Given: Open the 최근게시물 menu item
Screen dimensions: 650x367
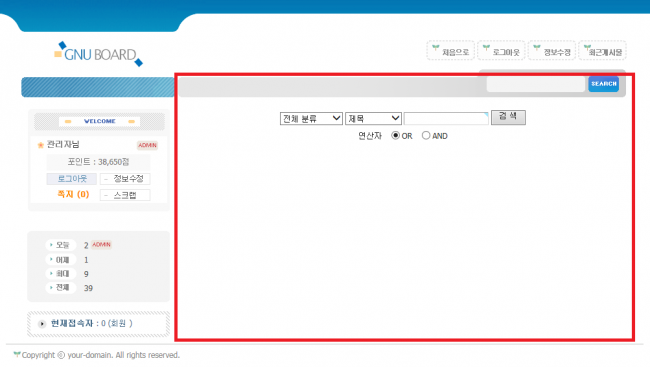Looking at the screenshot, I should [x=602, y=51].
